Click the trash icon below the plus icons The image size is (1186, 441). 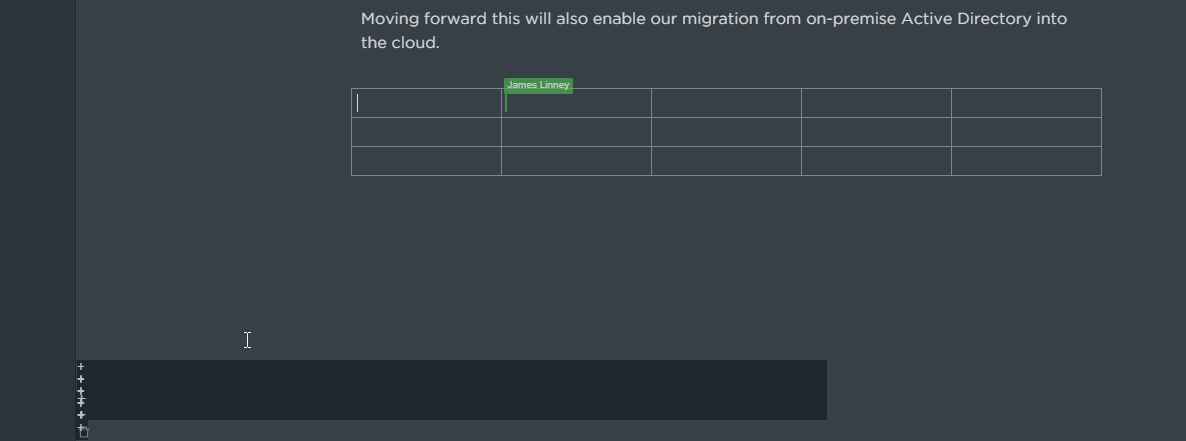click(84, 433)
